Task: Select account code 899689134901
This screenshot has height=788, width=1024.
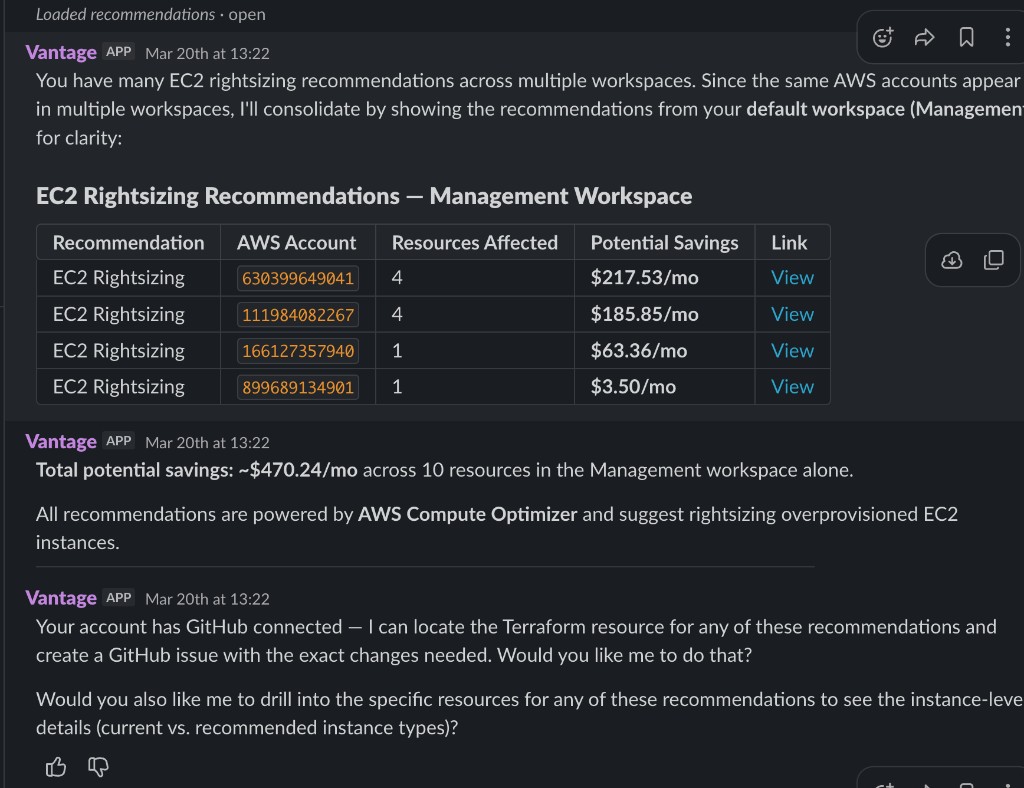Action: click(x=298, y=387)
